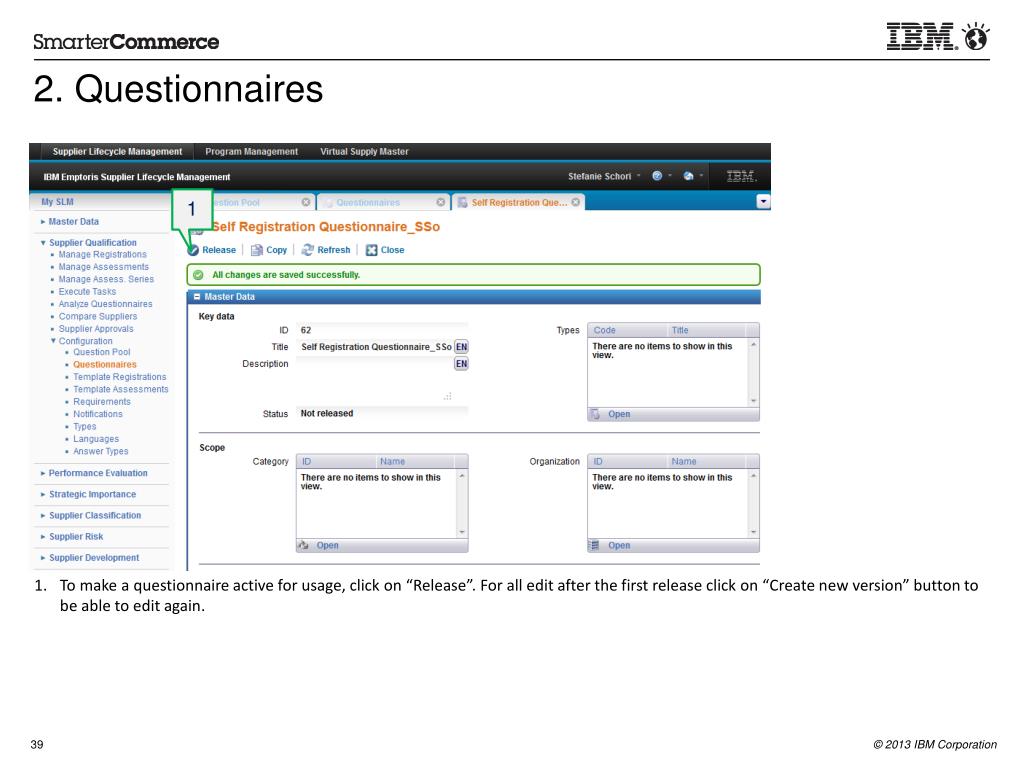Click into the Title input field
This screenshot has height=768, width=1024.
[375, 347]
